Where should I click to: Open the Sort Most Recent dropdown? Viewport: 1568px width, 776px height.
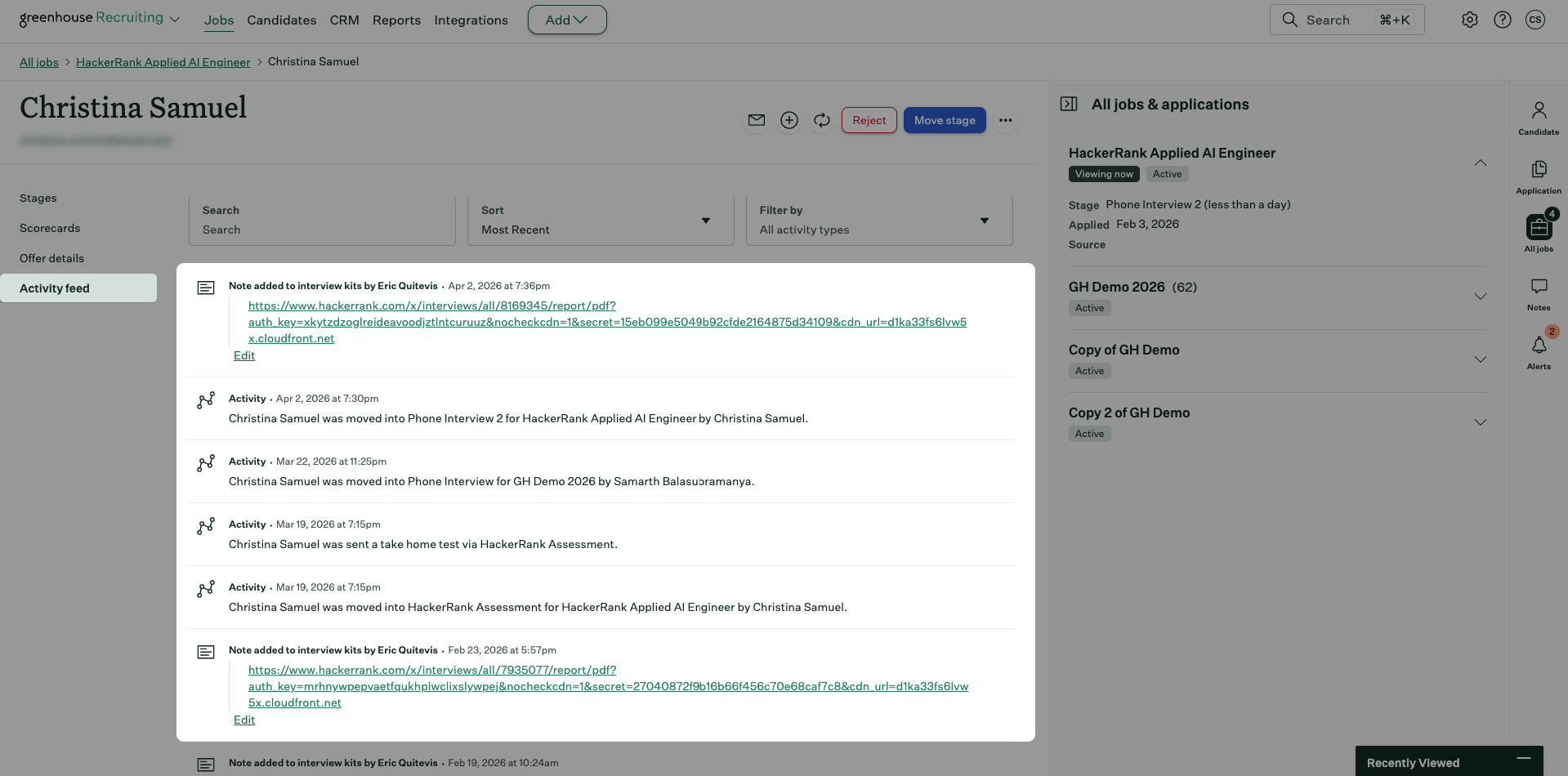[x=601, y=221]
